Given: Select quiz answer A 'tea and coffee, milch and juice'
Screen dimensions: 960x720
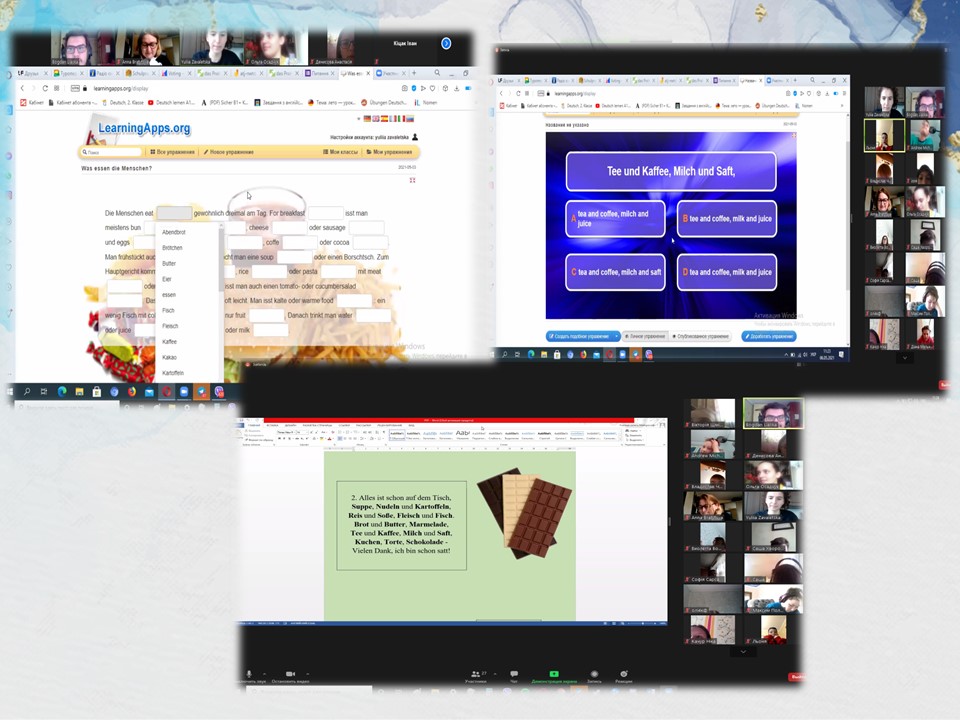Looking at the screenshot, I should click(x=615, y=219).
